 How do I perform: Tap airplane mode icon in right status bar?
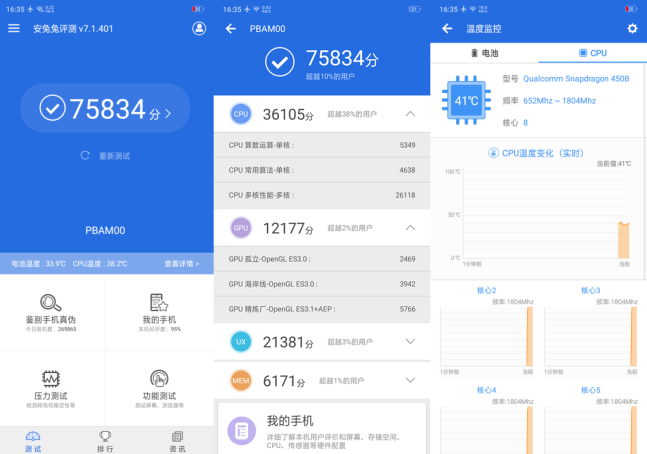point(463,9)
